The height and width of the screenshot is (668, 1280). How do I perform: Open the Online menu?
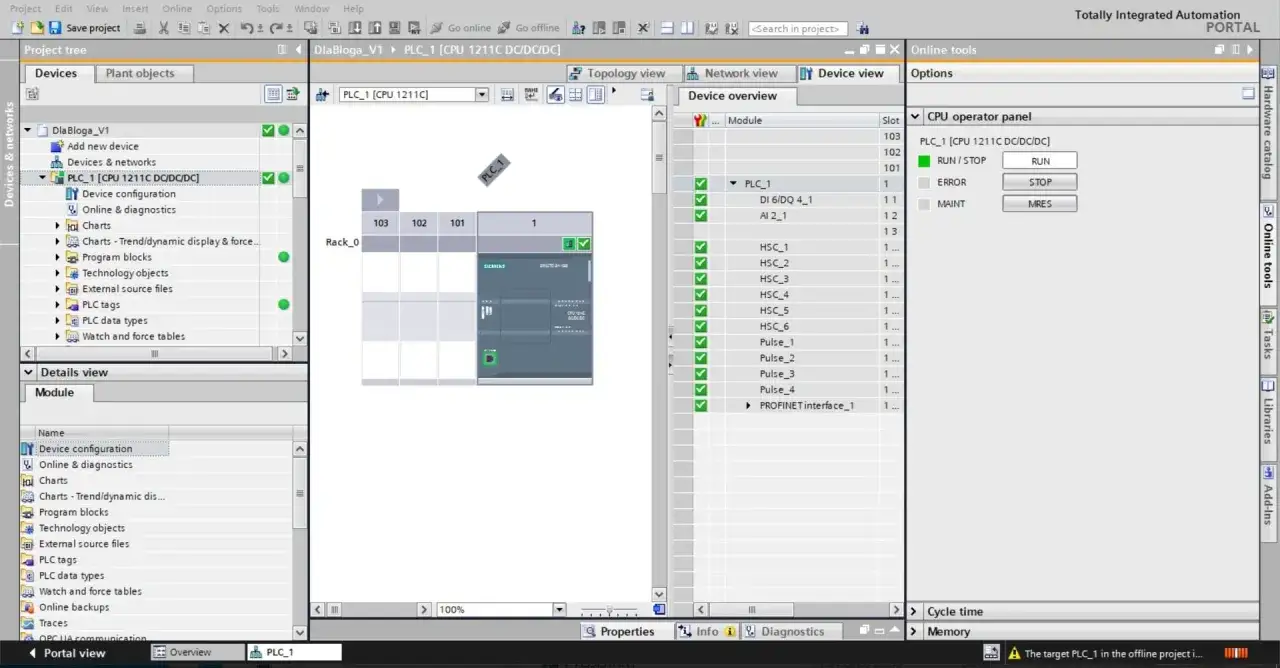point(177,8)
